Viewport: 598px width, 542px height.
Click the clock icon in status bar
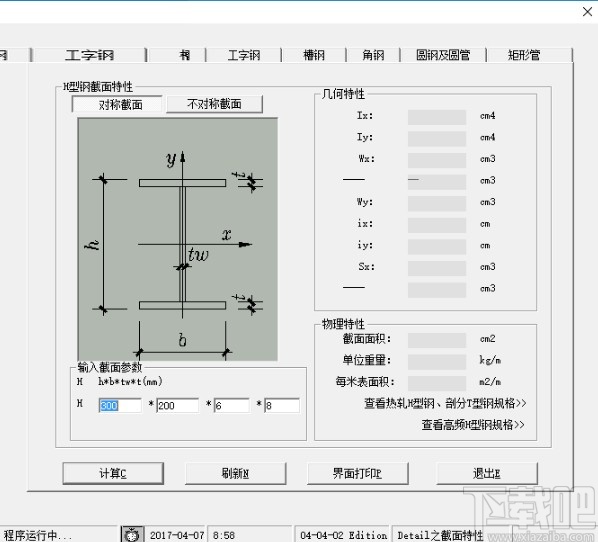coord(132,535)
